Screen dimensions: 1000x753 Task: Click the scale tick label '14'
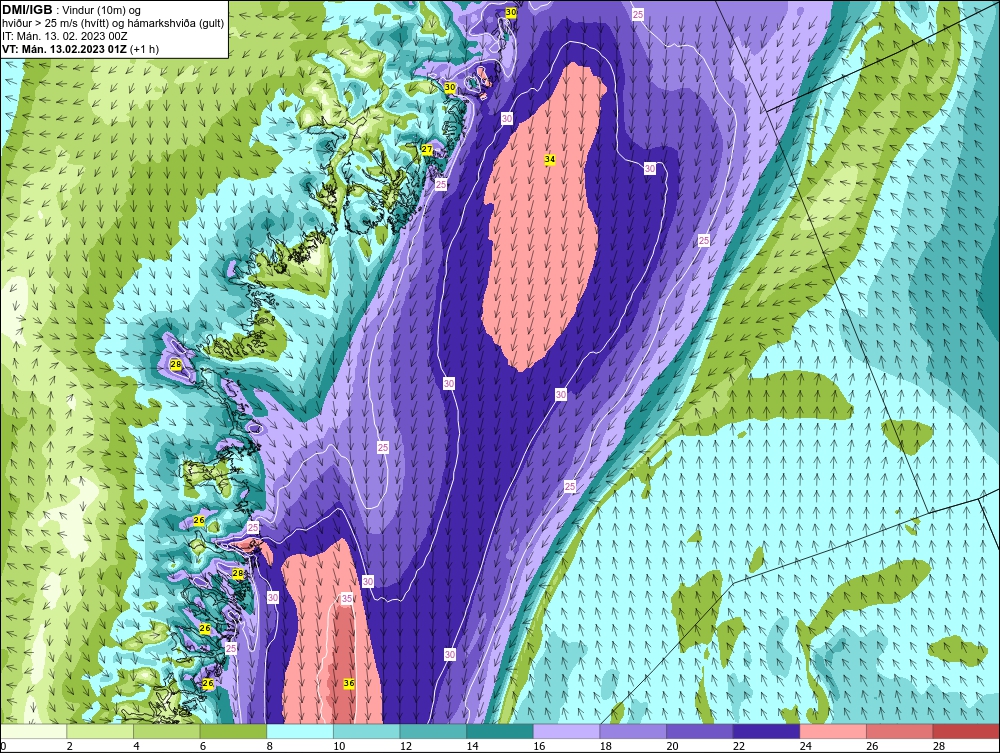(472, 746)
